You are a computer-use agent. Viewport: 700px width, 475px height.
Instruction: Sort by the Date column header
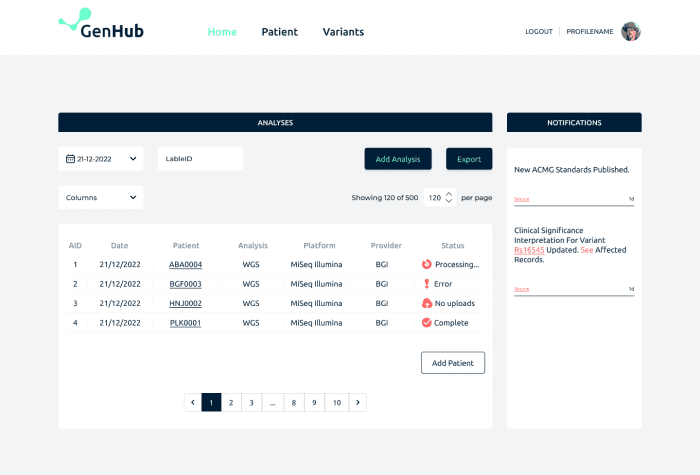pos(120,246)
